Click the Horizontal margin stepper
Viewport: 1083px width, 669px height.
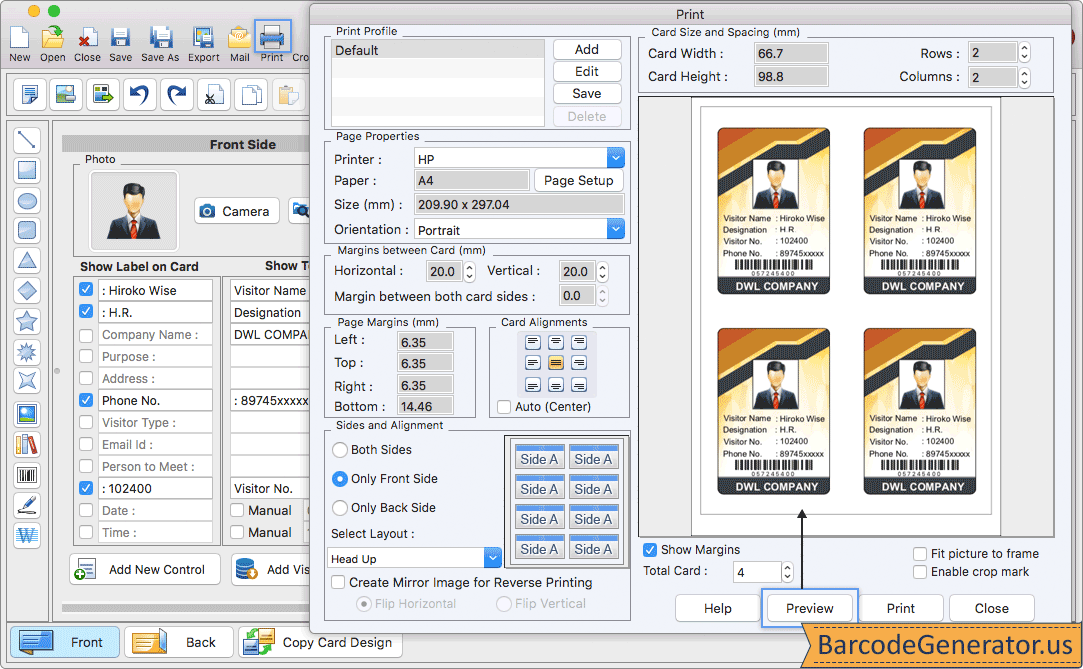tap(470, 271)
